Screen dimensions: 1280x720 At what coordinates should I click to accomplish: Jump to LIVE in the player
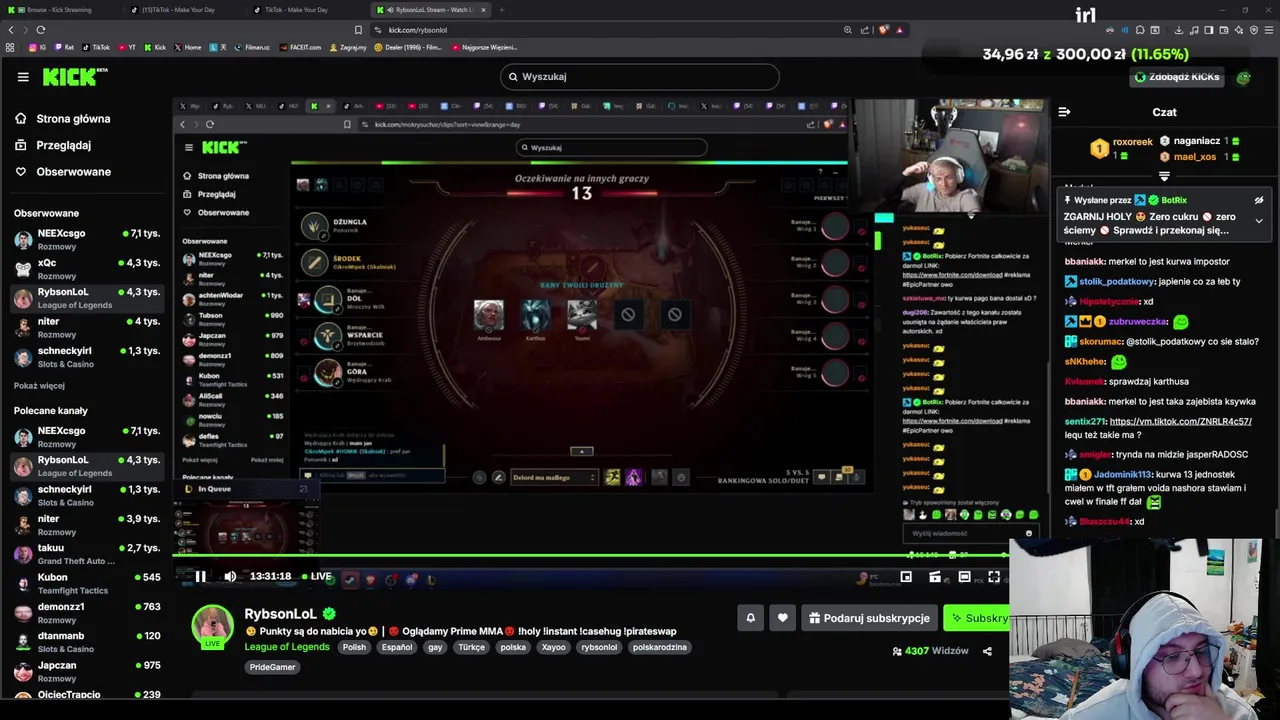(317, 576)
